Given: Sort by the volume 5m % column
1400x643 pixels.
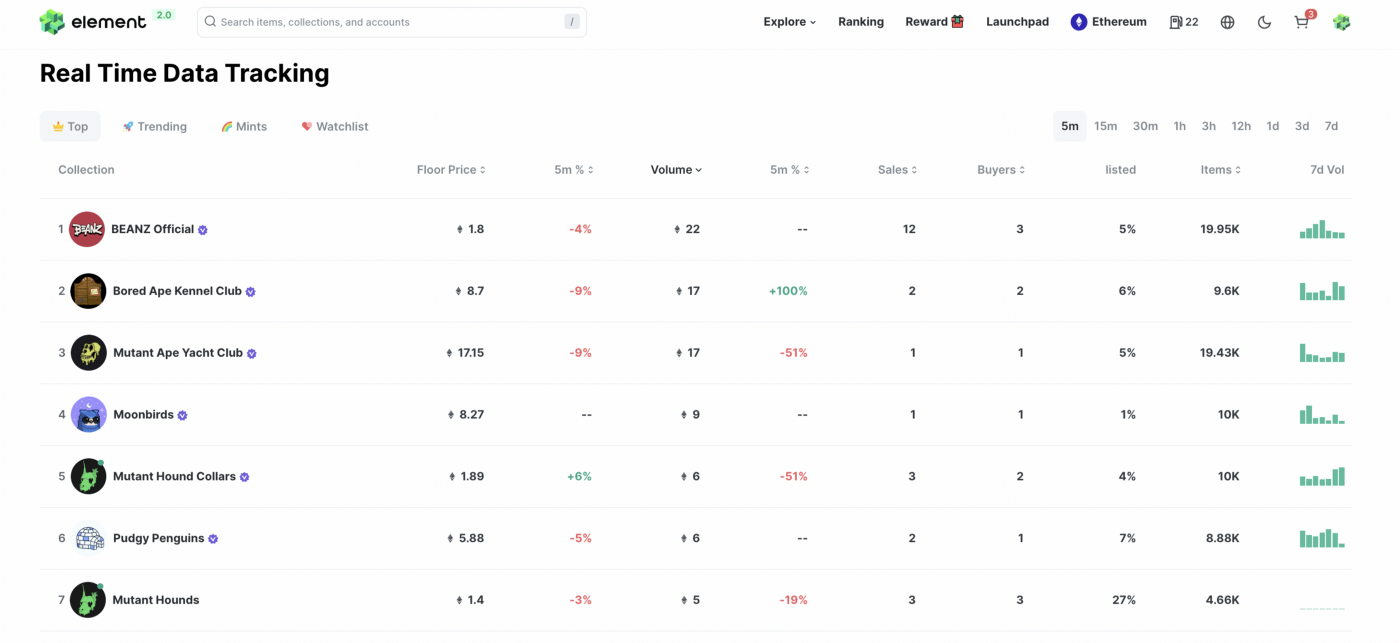Looking at the screenshot, I should [789, 170].
